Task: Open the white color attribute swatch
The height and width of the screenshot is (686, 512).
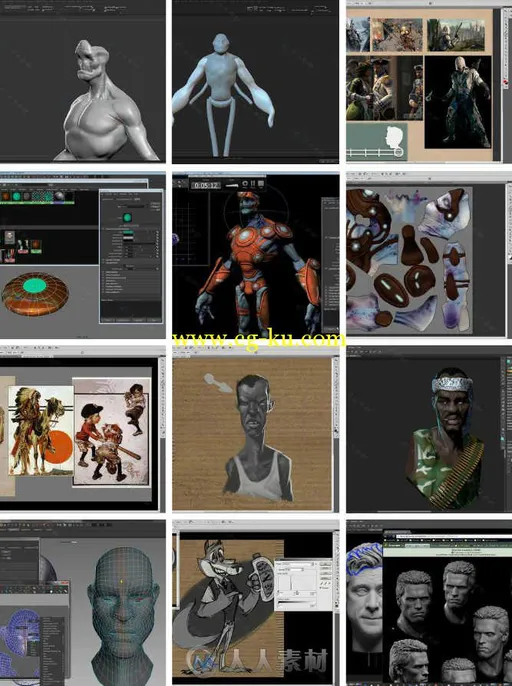Action: click(x=128, y=238)
